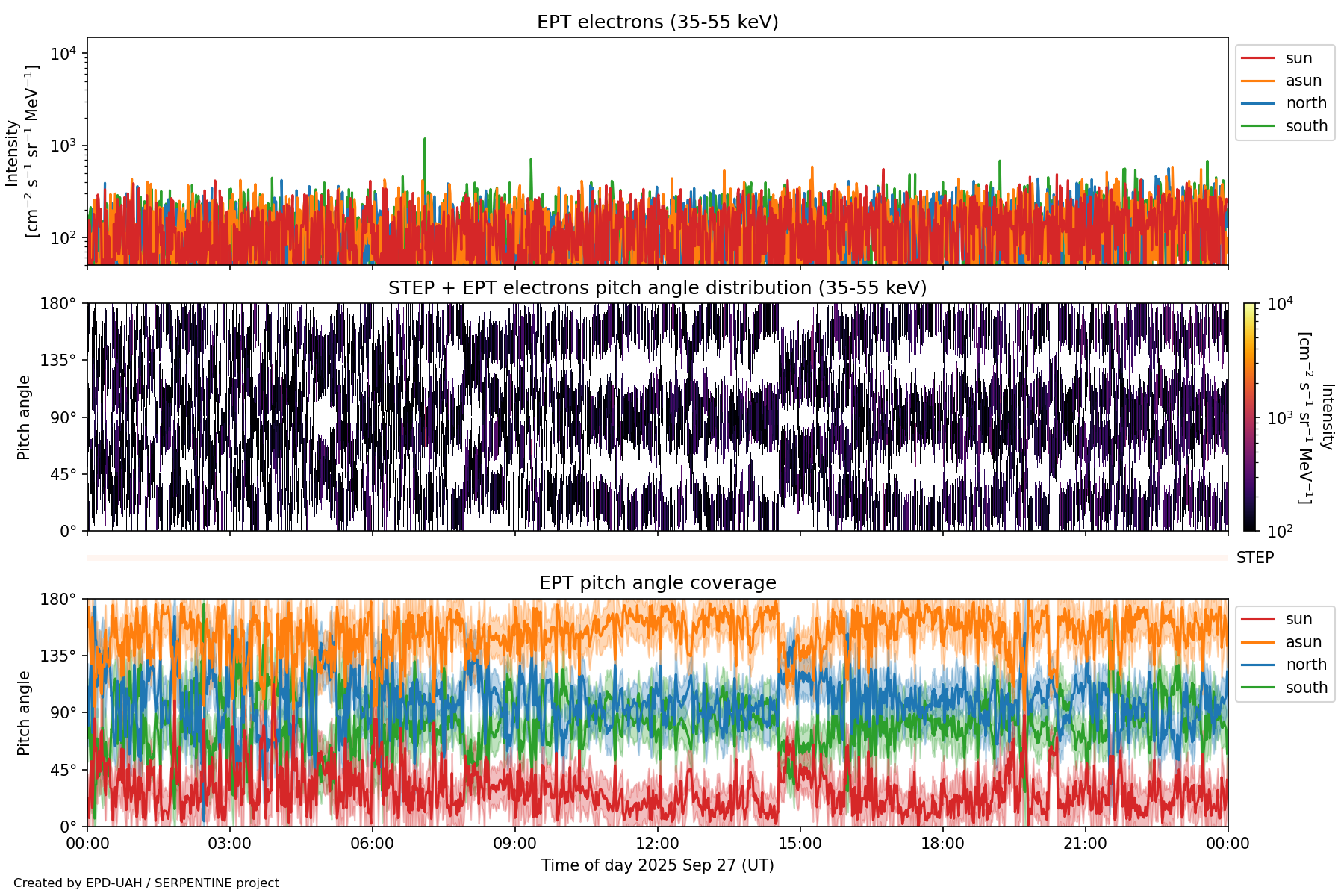The height and width of the screenshot is (896, 1344).
Task: Click the STEP label beside the thin bar
Action: 1254,558
